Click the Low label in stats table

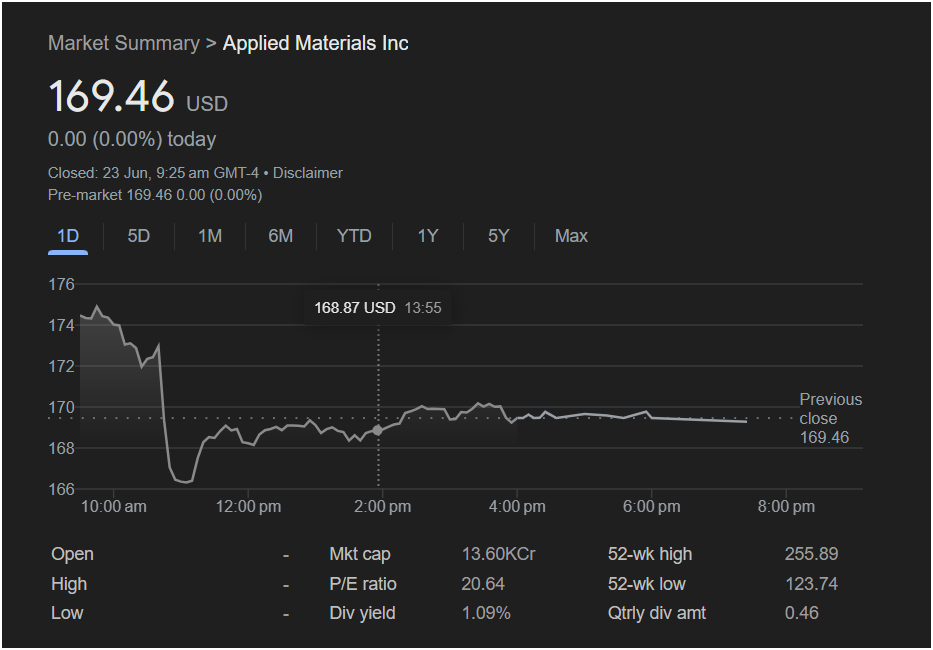pyautogui.click(x=67, y=613)
